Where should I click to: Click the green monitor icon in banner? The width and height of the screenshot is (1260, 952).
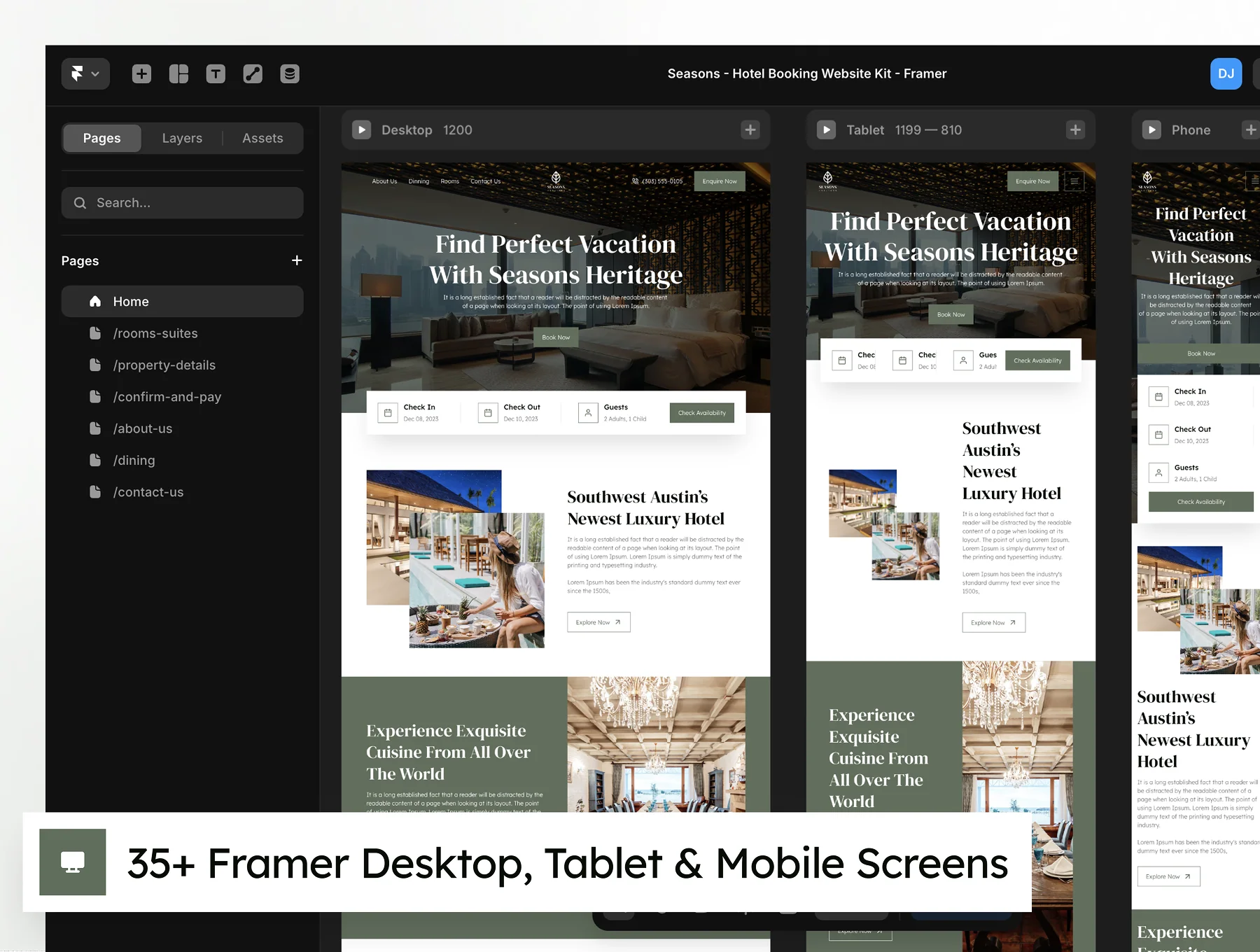73,862
